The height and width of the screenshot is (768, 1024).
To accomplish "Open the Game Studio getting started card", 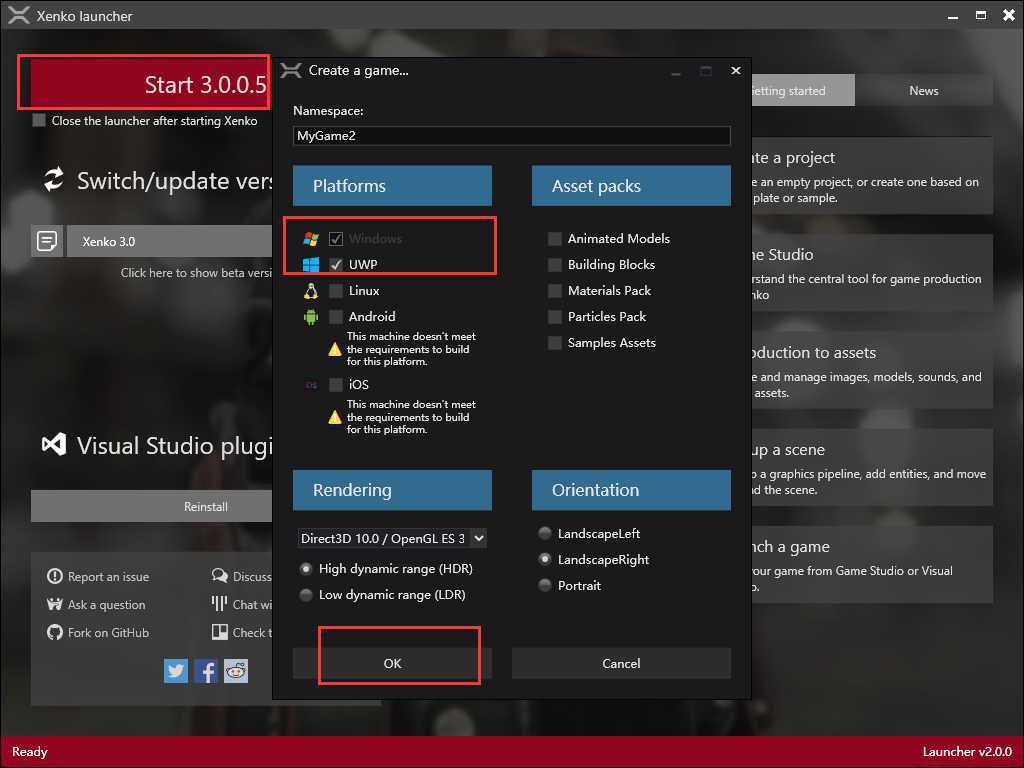I will tap(872, 273).
